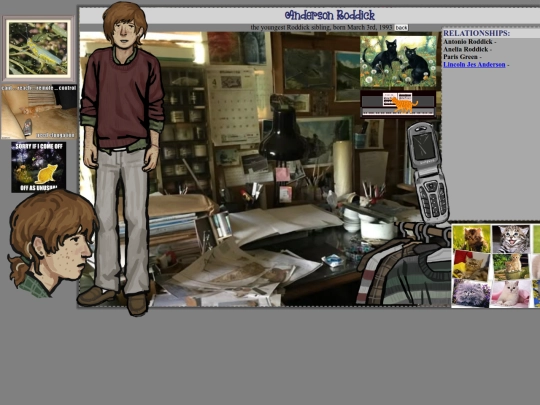Click the 'Paris Green' relationship entry

(460, 57)
